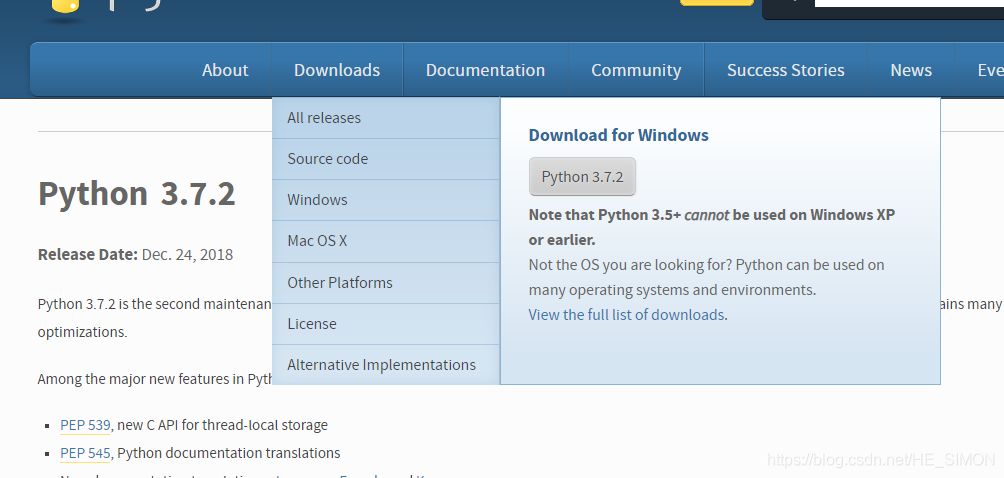
Task: Click the Downloads navigation item
Action: pos(337,70)
